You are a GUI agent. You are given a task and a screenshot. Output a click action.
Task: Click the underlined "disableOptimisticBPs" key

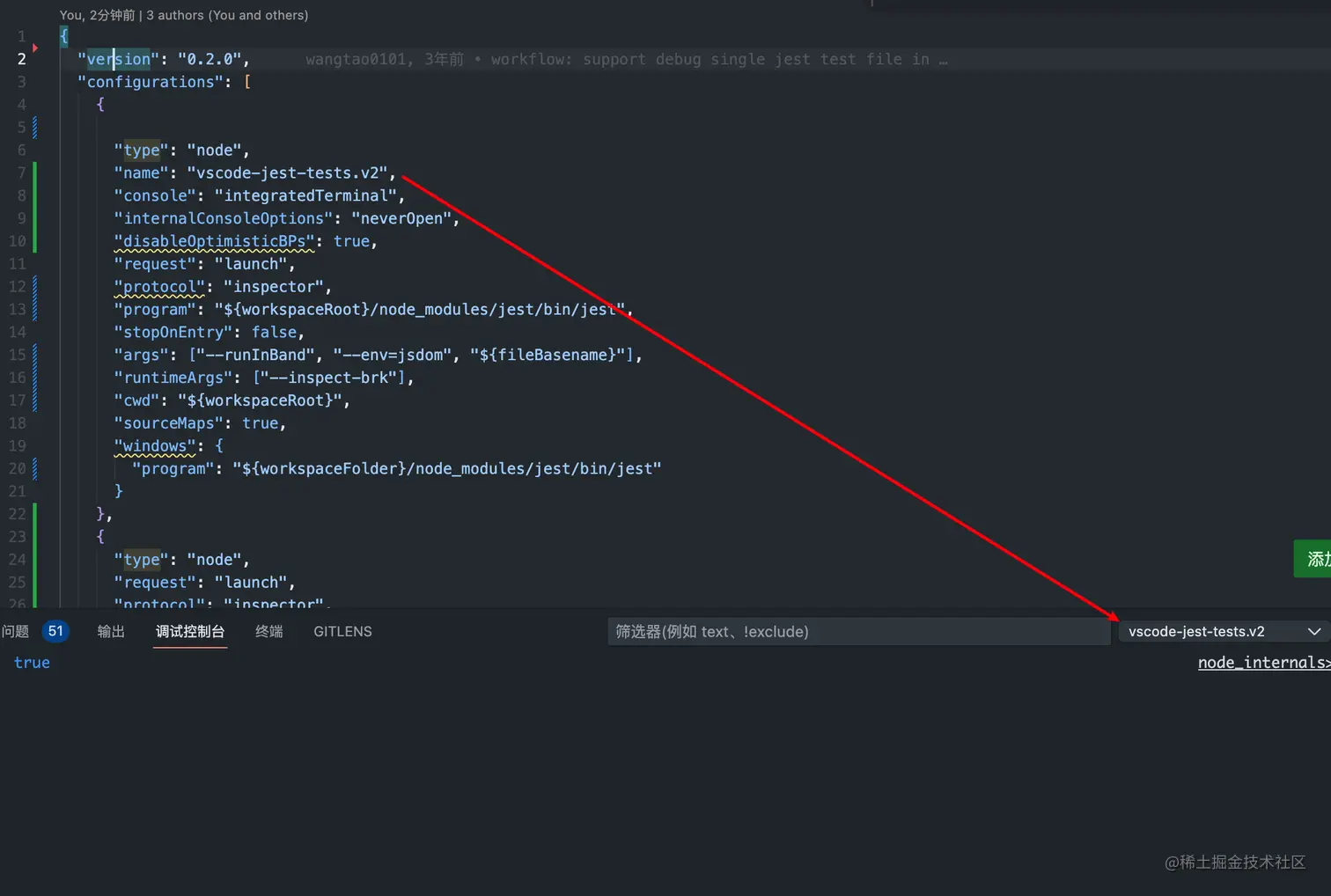point(215,241)
